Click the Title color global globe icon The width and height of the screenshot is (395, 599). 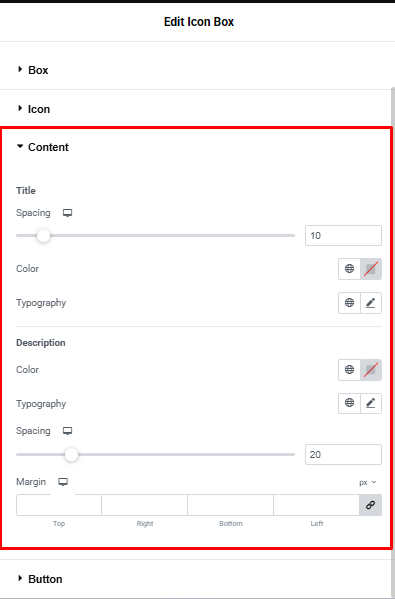point(349,269)
